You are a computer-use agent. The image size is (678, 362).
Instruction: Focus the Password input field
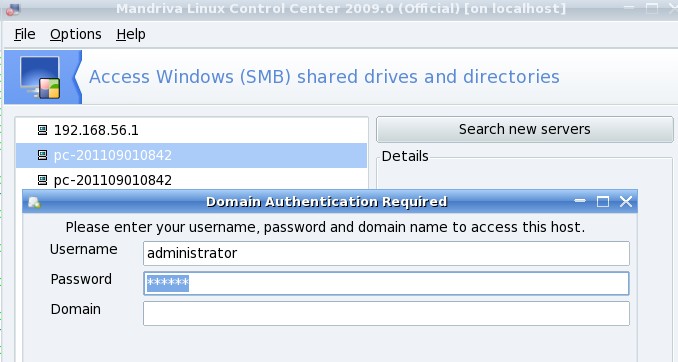tap(386, 283)
